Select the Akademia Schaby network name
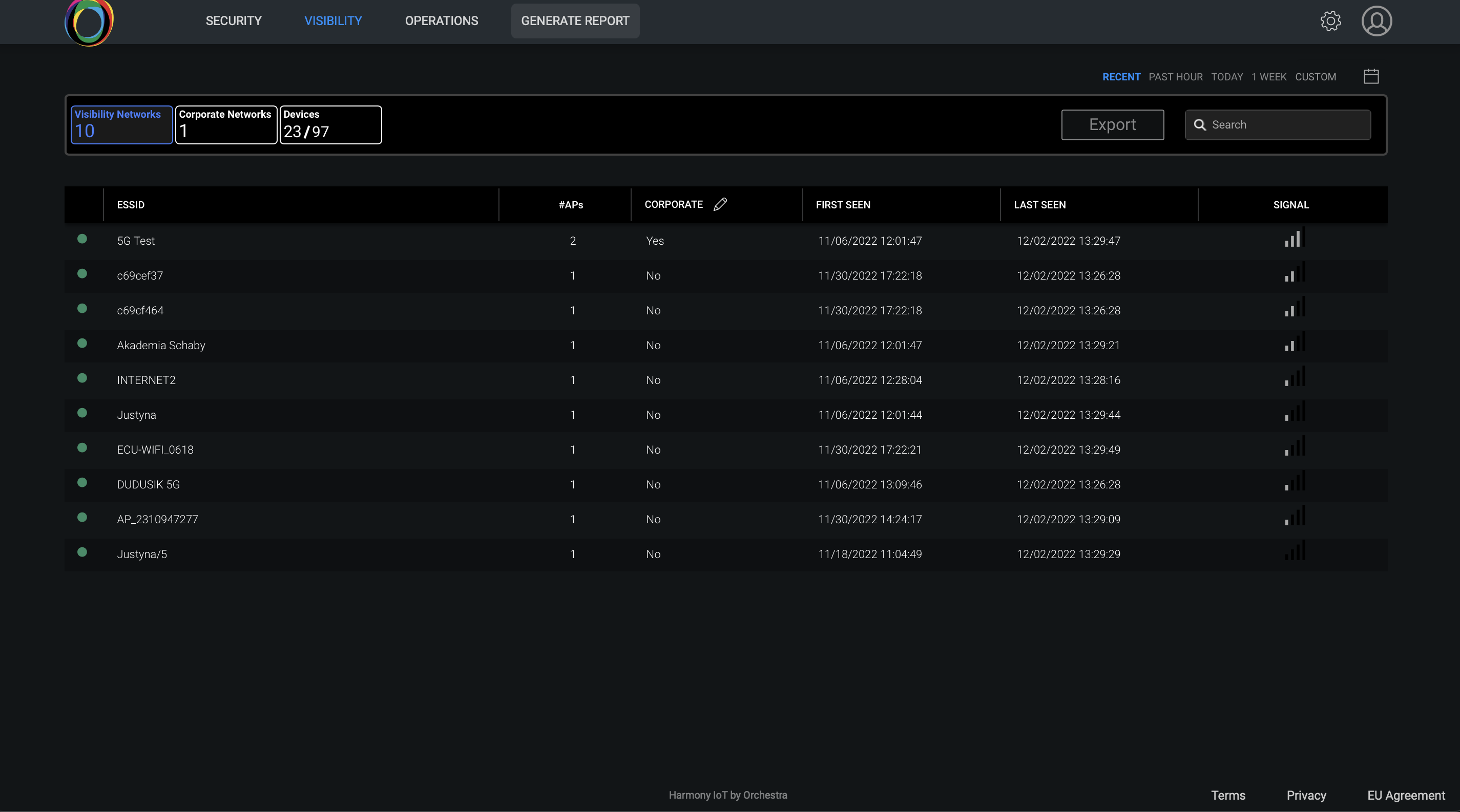 (x=161, y=346)
